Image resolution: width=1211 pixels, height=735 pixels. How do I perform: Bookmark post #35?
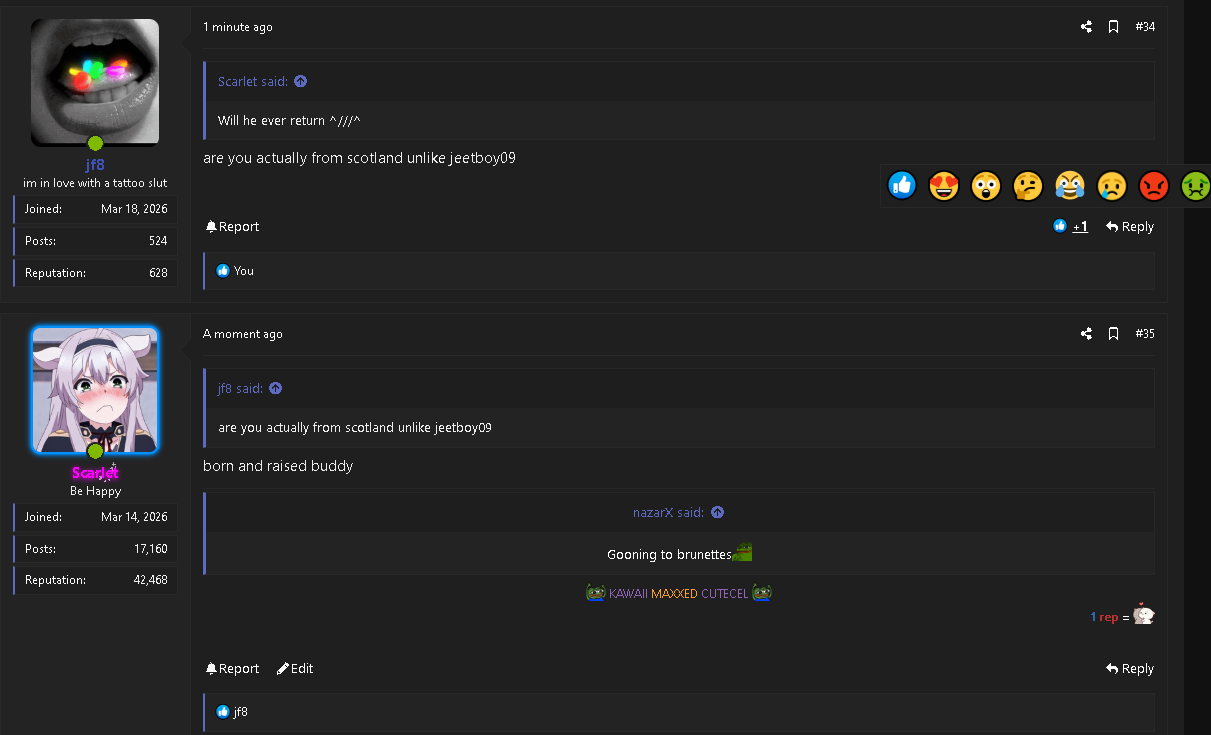[1113, 334]
